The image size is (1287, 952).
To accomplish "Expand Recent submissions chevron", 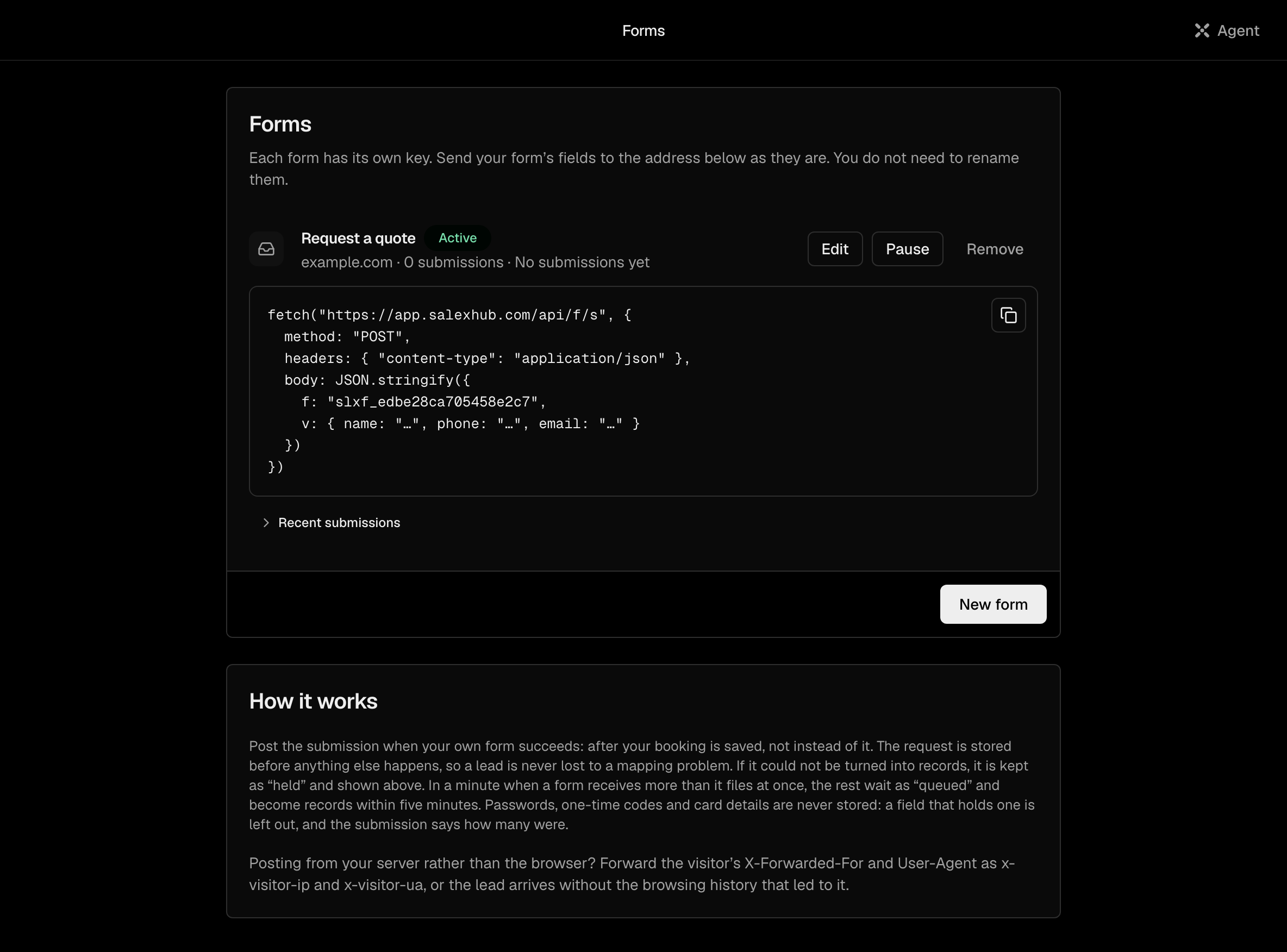I will [x=266, y=523].
